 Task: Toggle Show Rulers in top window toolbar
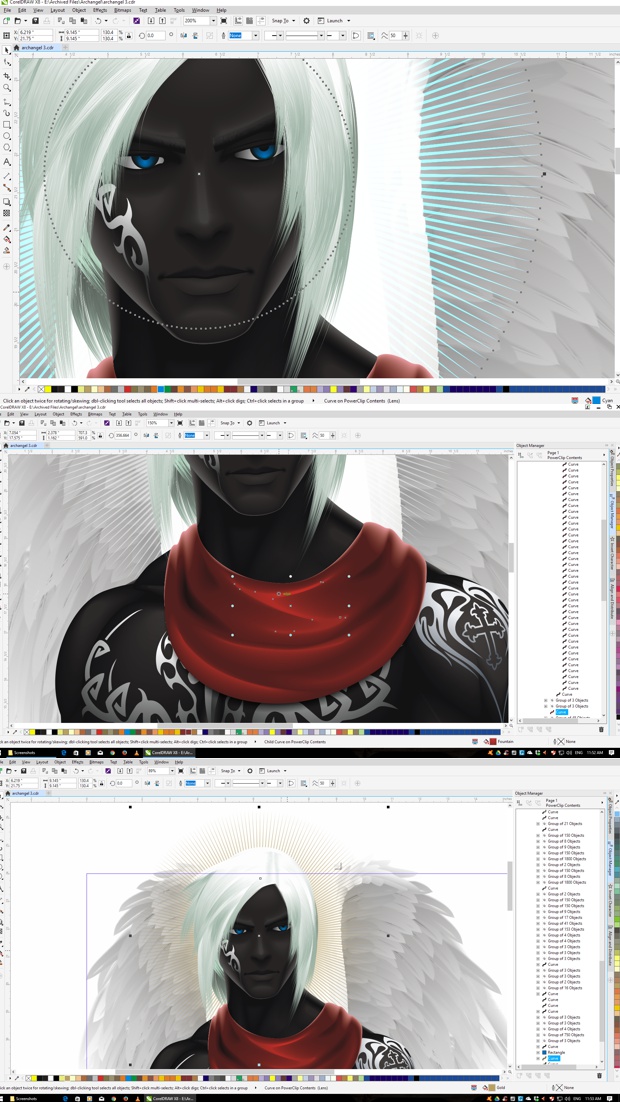coord(239,21)
